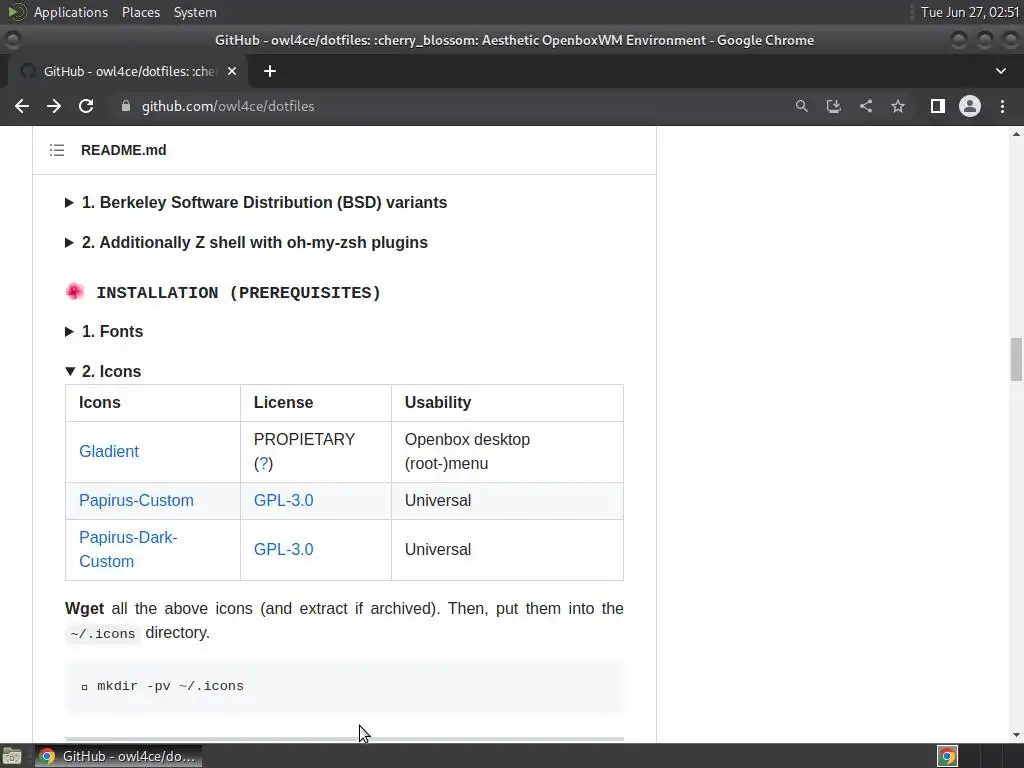Collapse the 2. Icons section
Viewport: 1024px width, 768px height.
[103, 372]
